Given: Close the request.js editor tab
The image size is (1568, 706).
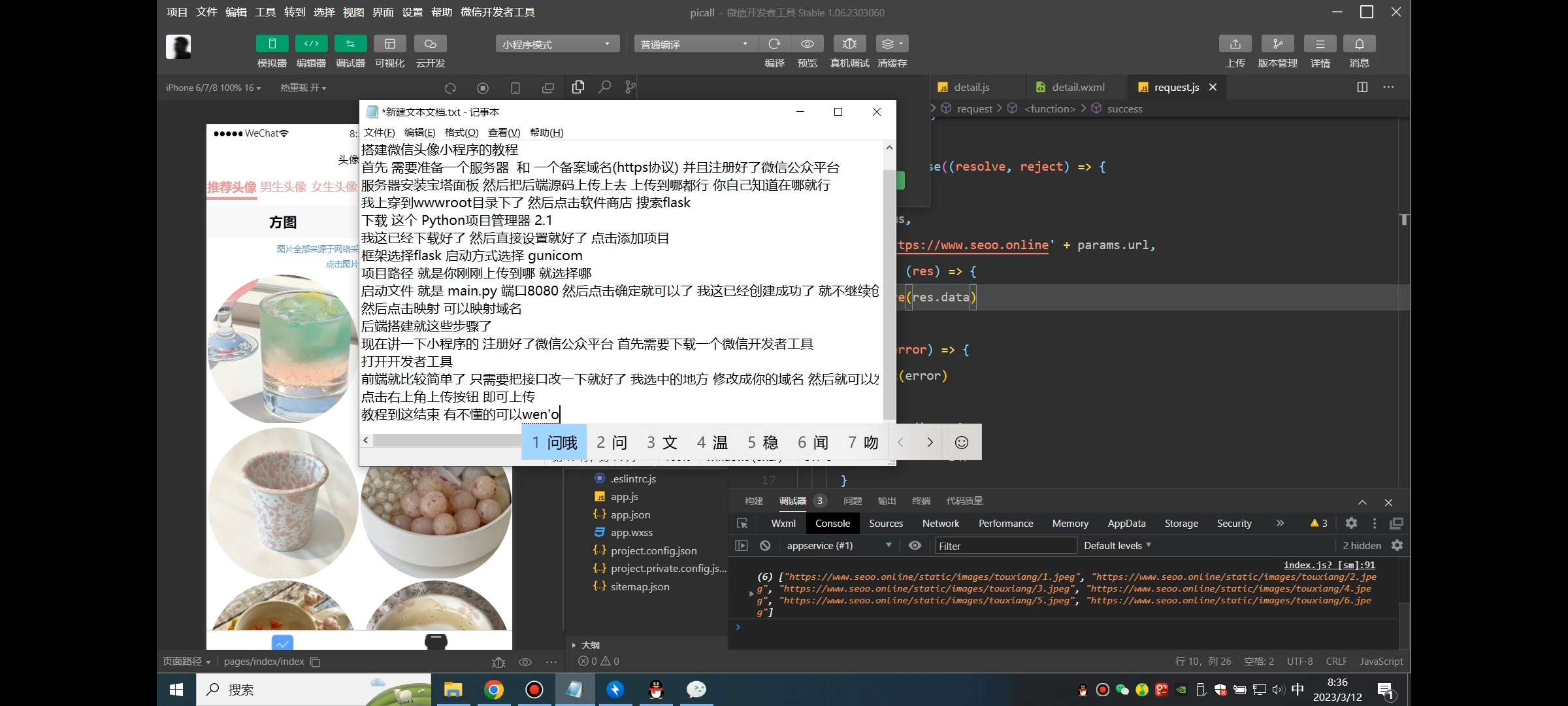Looking at the screenshot, I should point(1214,87).
